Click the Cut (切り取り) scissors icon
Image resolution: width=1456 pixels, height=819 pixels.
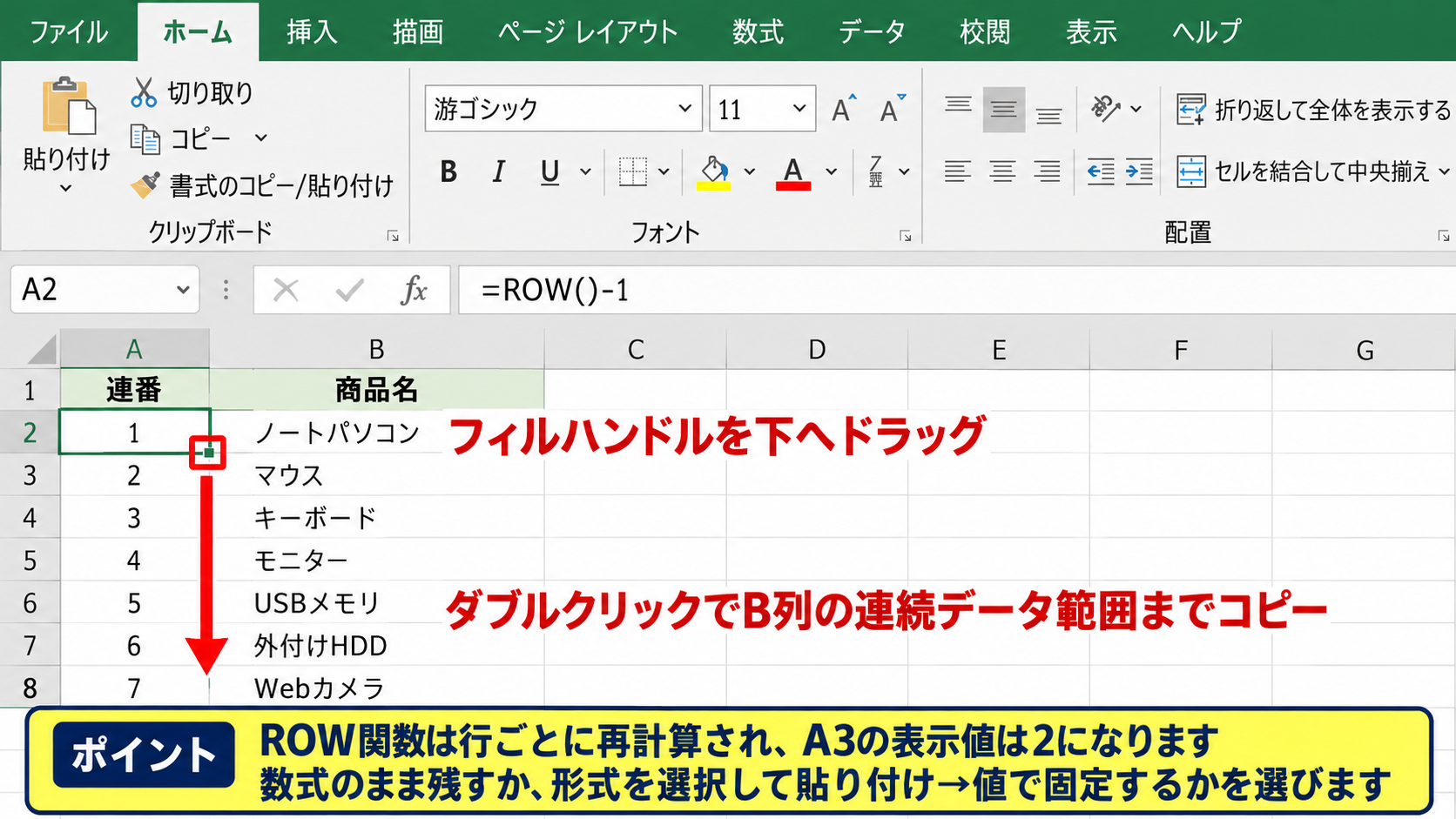[144, 92]
